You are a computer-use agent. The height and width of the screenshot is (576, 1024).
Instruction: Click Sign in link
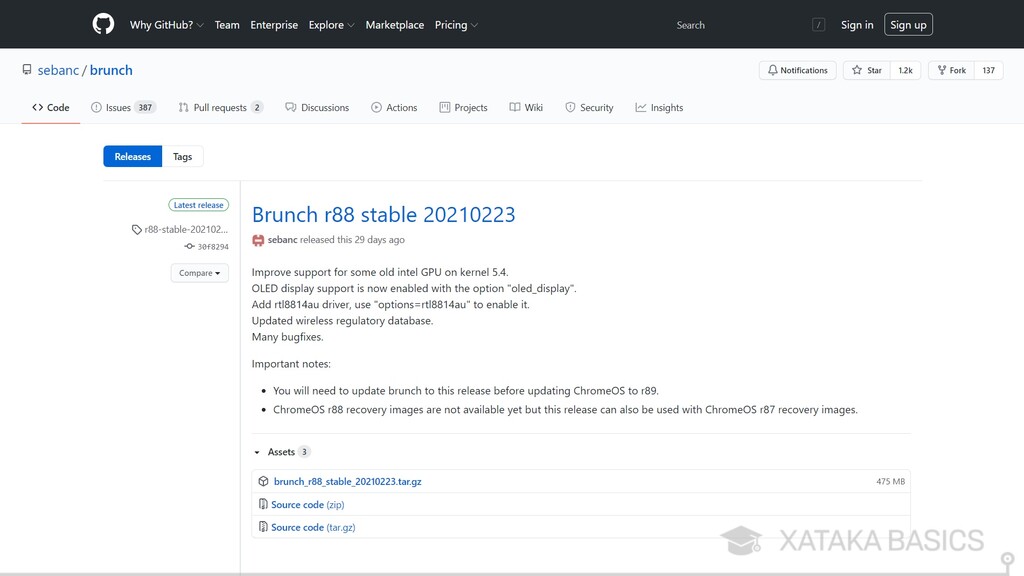tap(857, 25)
